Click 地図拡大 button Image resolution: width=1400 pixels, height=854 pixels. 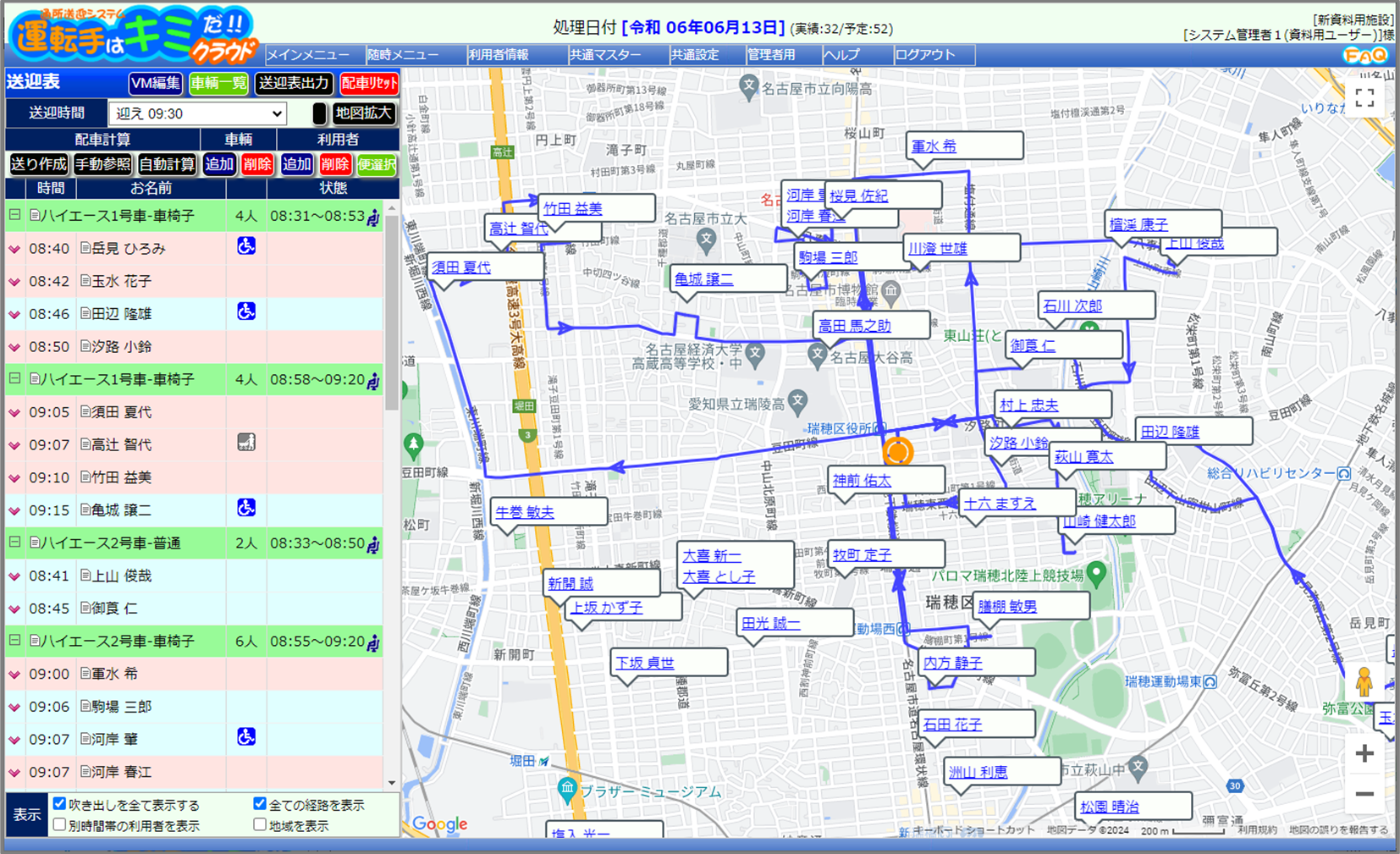363,113
